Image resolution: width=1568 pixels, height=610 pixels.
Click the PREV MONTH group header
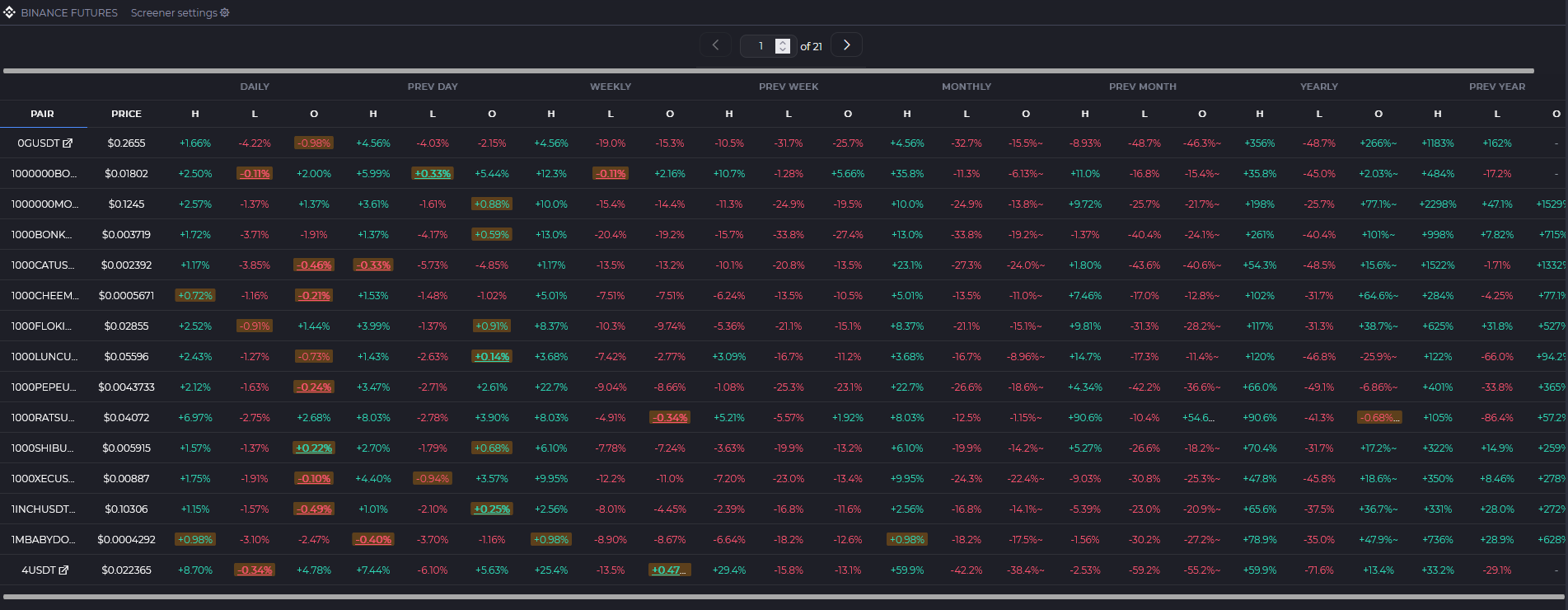pos(1143,87)
